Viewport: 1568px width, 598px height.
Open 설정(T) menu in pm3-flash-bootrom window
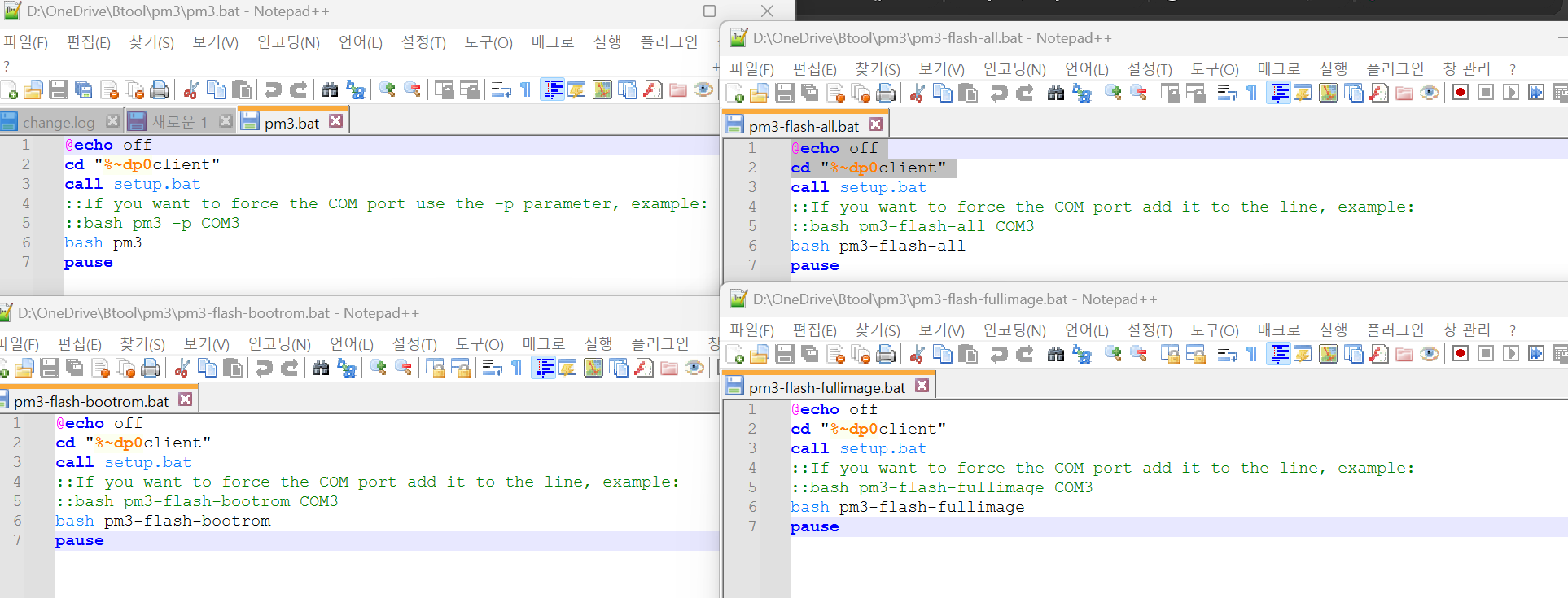coord(414,344)
